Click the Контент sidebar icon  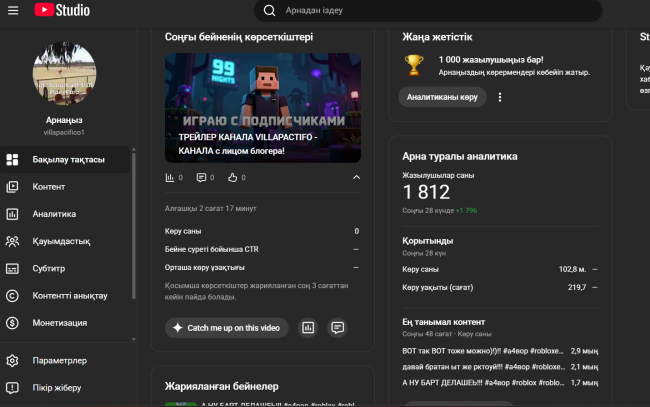tap(12, 187)
